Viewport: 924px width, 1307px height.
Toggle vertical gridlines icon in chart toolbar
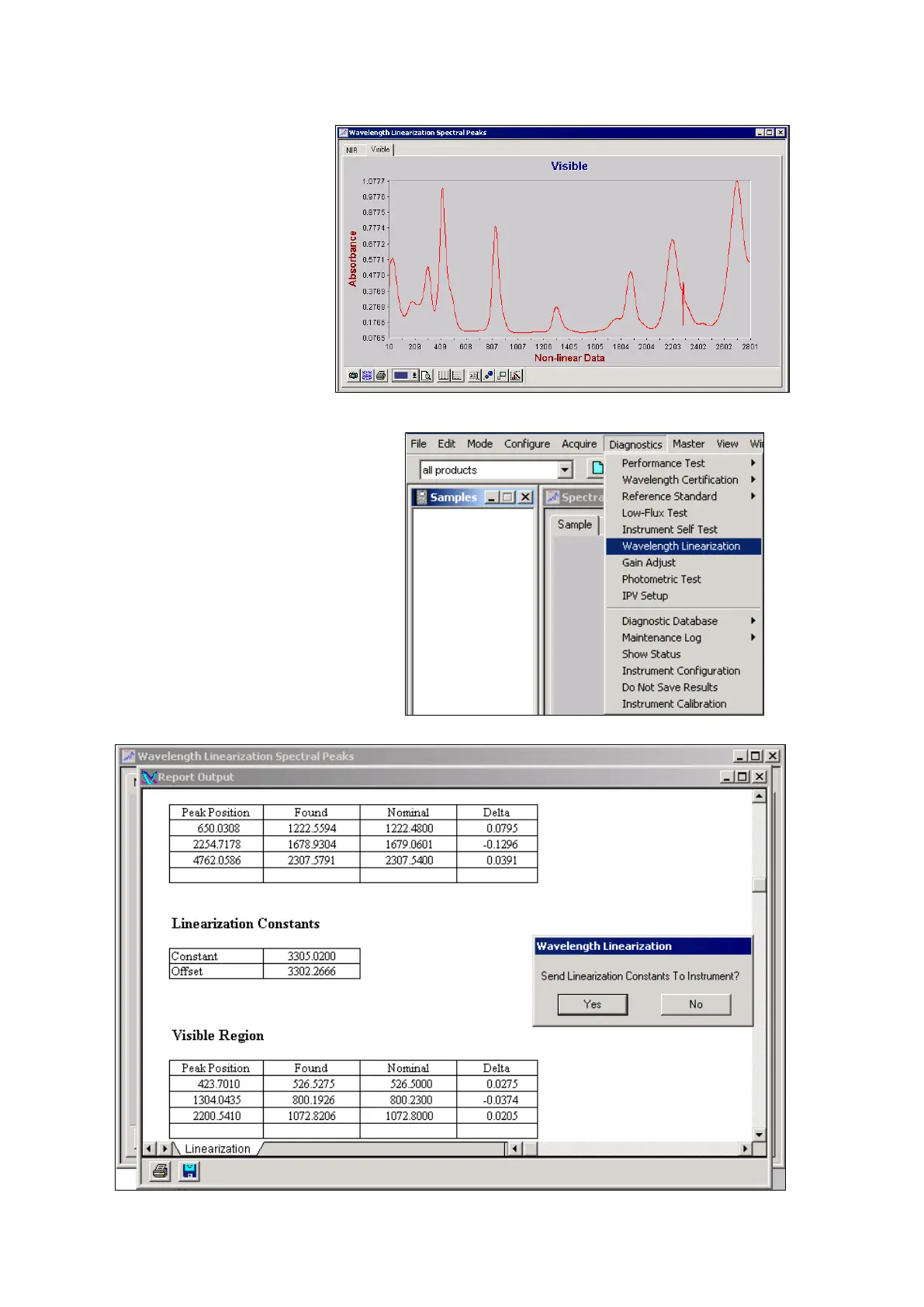(x=443, y=376)
